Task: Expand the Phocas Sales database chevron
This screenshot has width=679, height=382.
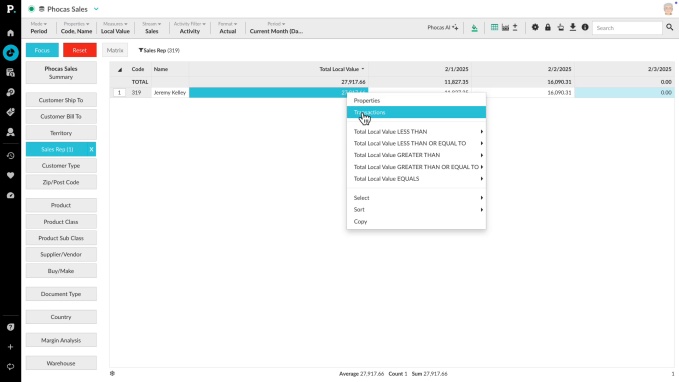Action: (x=96, y=9)
